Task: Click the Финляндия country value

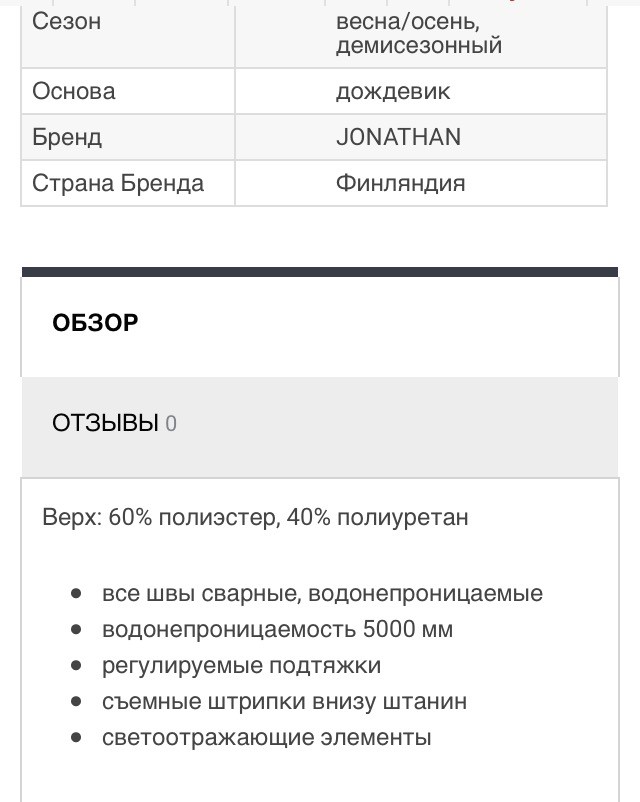Action: pos(401,183)
